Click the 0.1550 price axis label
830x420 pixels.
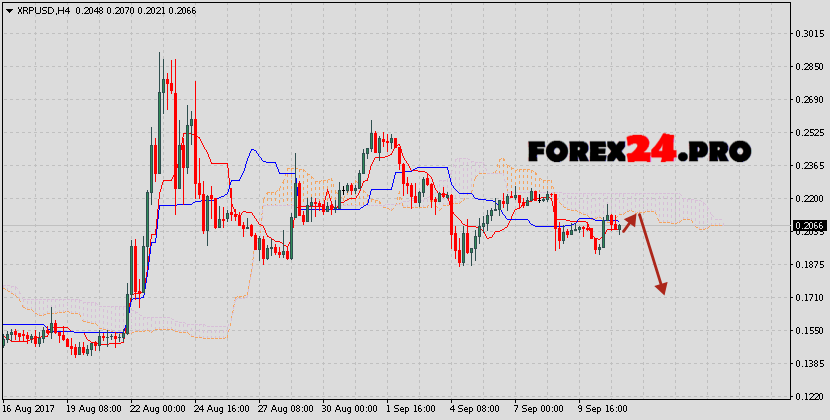(x=809, y=331)
